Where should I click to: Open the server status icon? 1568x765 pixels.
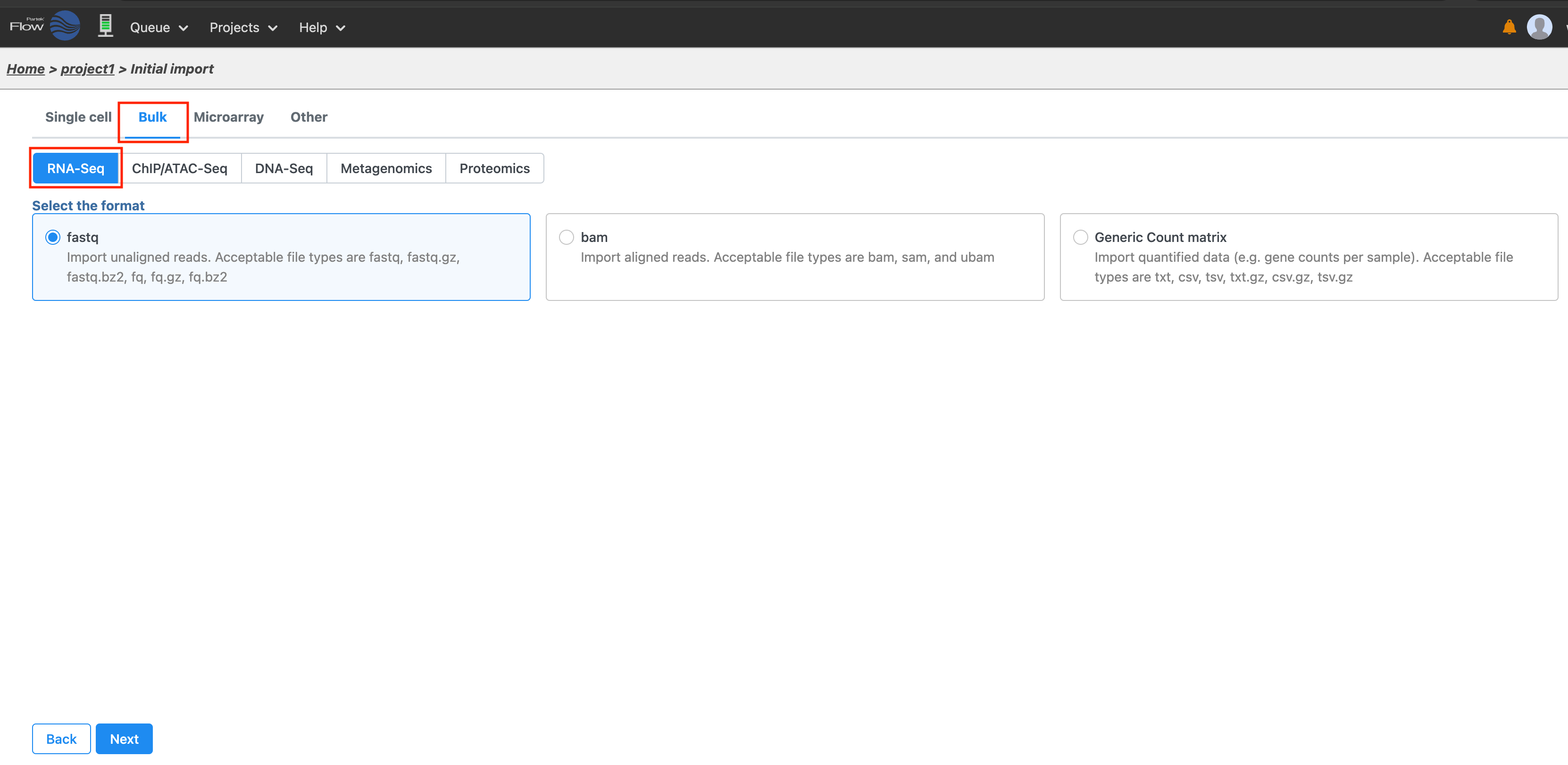coord(105,26)
